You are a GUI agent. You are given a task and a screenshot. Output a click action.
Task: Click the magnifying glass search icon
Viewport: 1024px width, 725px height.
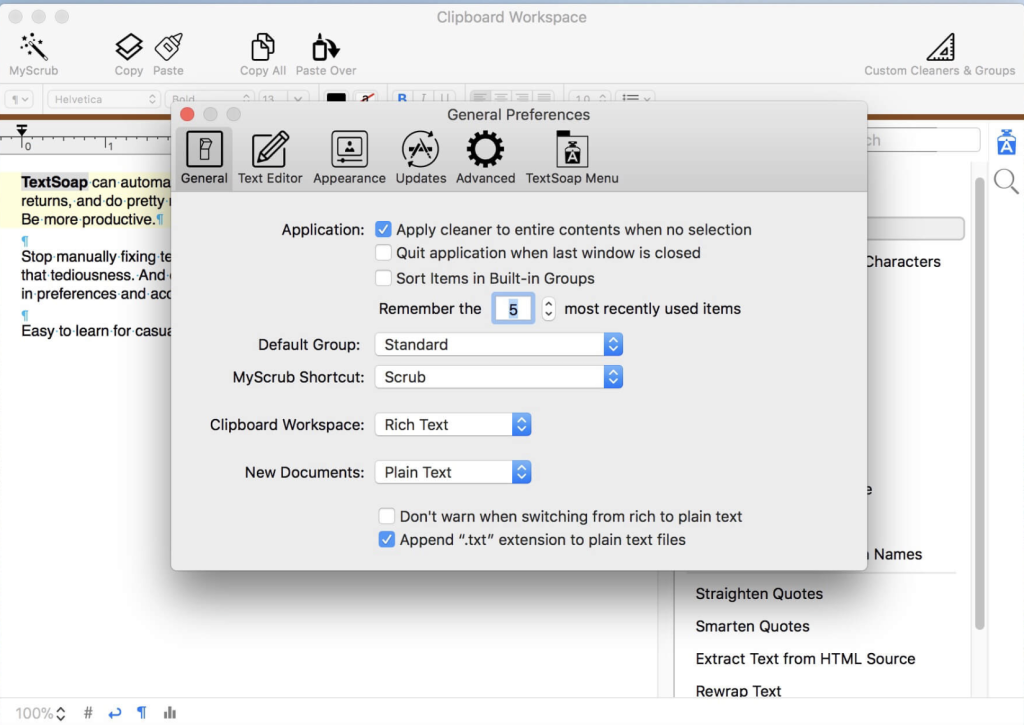pyautogui.click(x=1006, y=182)
